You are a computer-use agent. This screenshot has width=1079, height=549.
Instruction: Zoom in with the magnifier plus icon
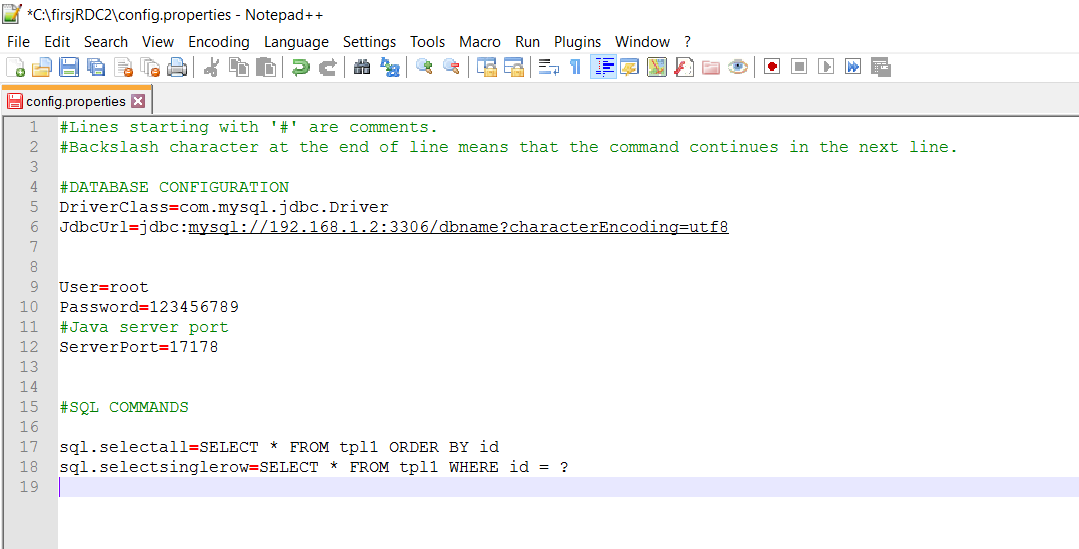(x=424, y=67)
